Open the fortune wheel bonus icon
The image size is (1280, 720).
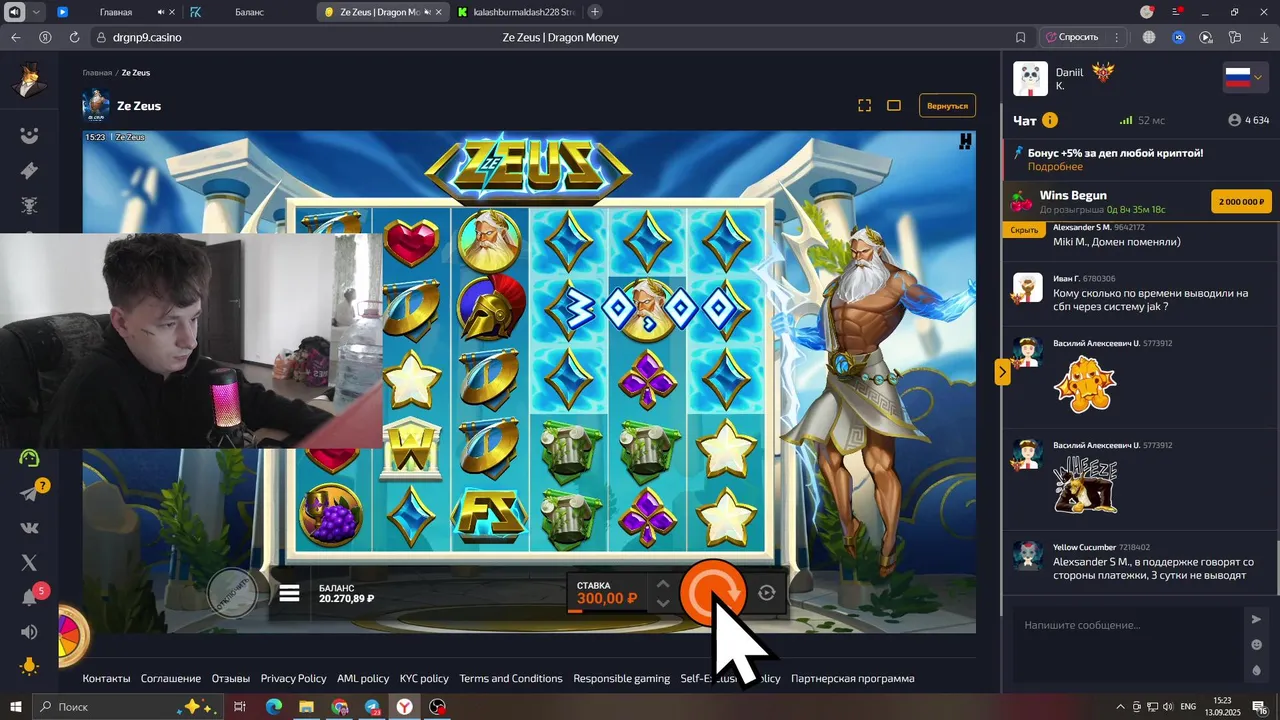(x=72, y=634)
